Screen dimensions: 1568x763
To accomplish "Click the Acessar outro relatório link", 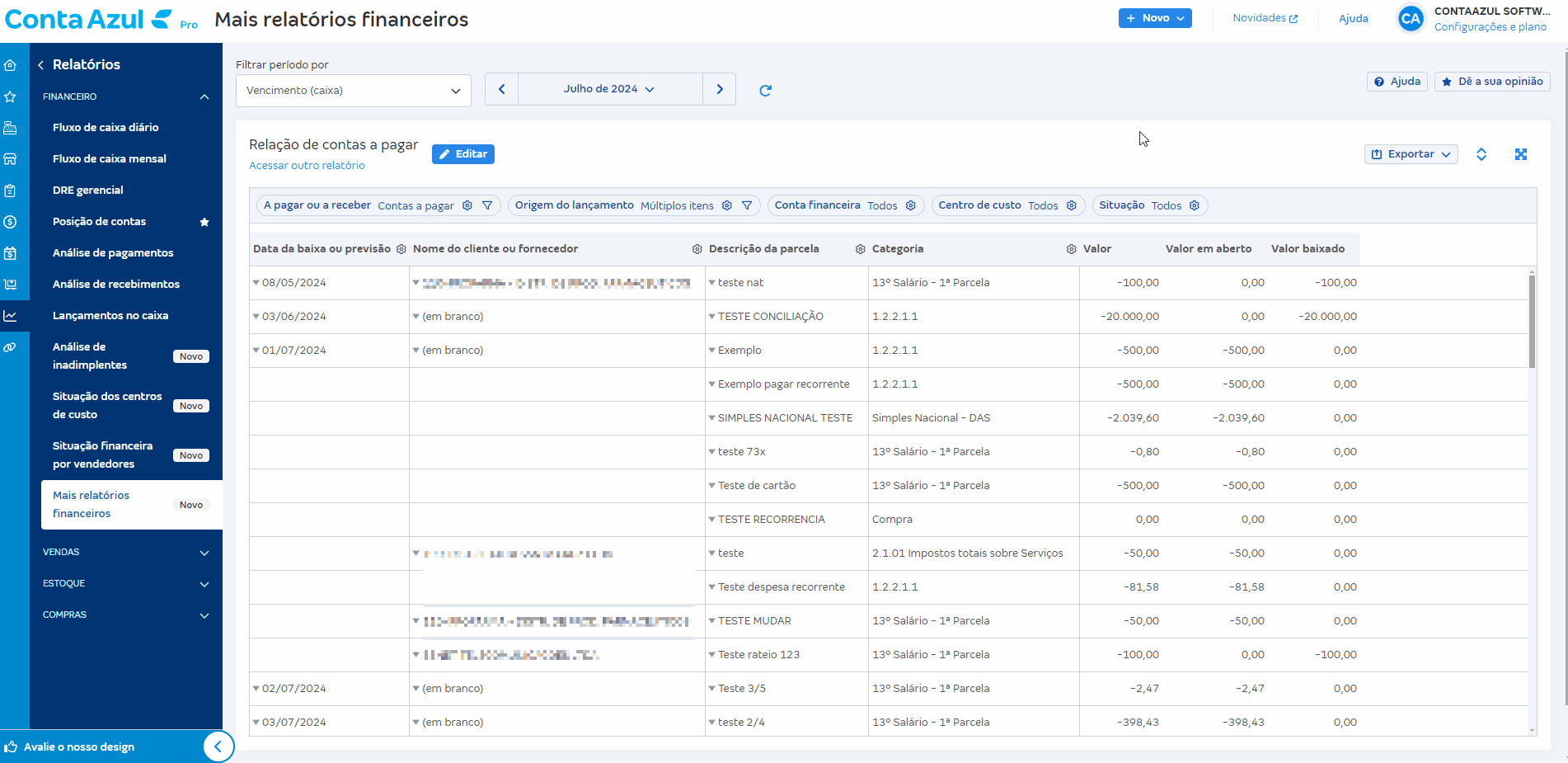I will point(307,166).
